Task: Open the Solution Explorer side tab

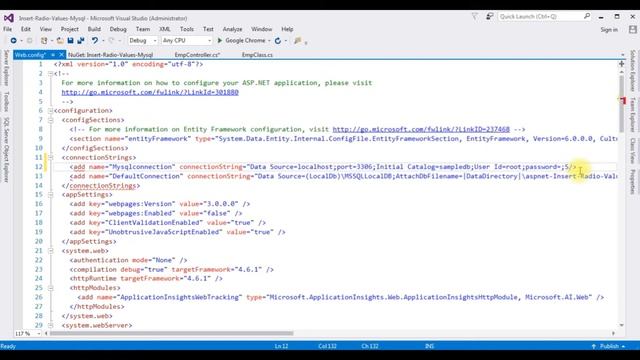Action: click(x=633, y=71)
